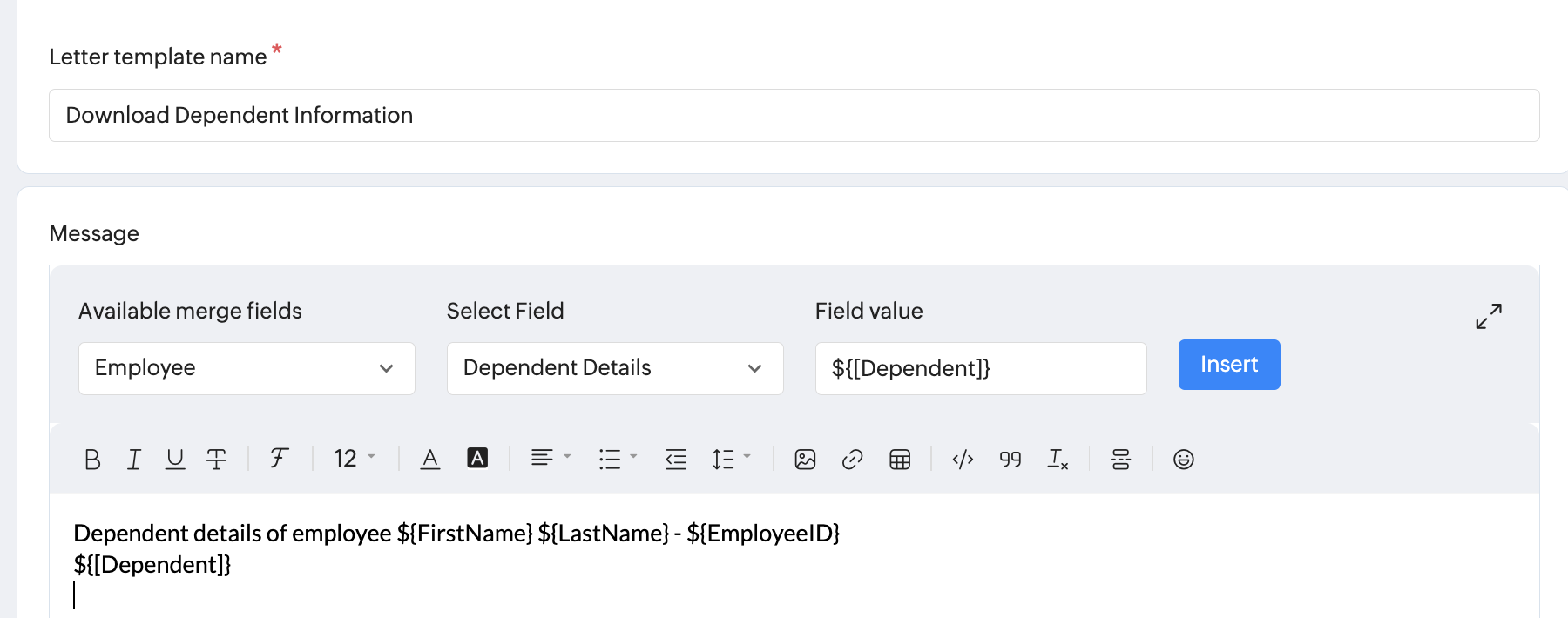
Task: Toggle underline text formatting
Action: pyautogui.click(x=175, y=459)
